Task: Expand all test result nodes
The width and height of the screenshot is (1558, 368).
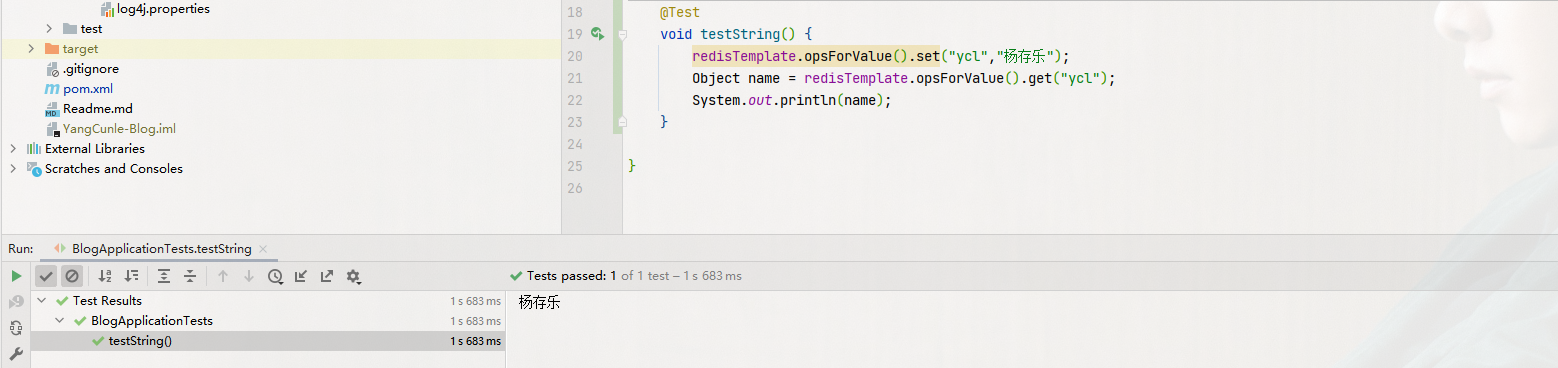Action: (164, 276)
